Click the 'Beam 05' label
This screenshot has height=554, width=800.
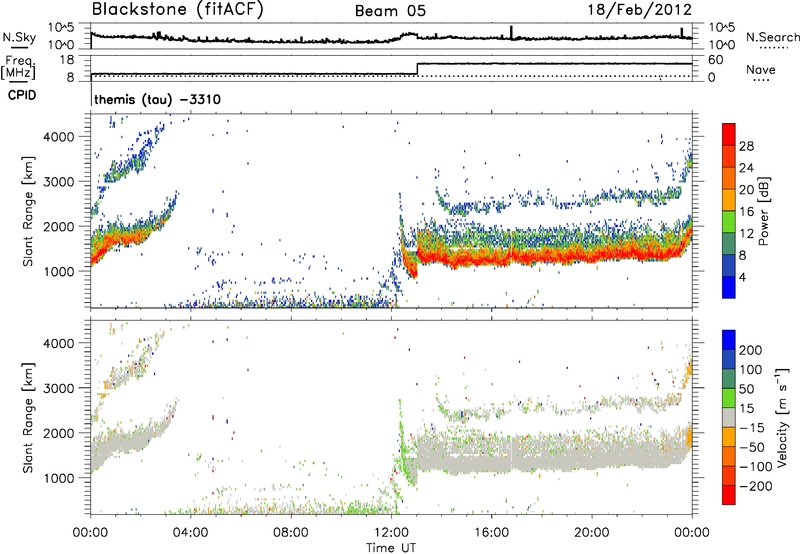[390, 11]
